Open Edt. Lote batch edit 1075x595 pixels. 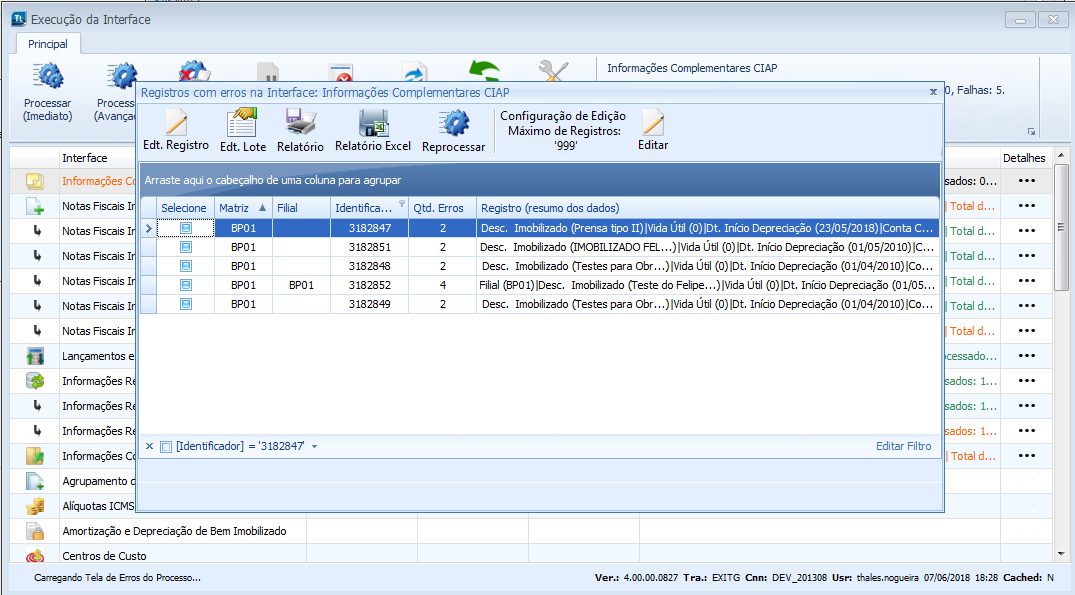pos(242,124)
